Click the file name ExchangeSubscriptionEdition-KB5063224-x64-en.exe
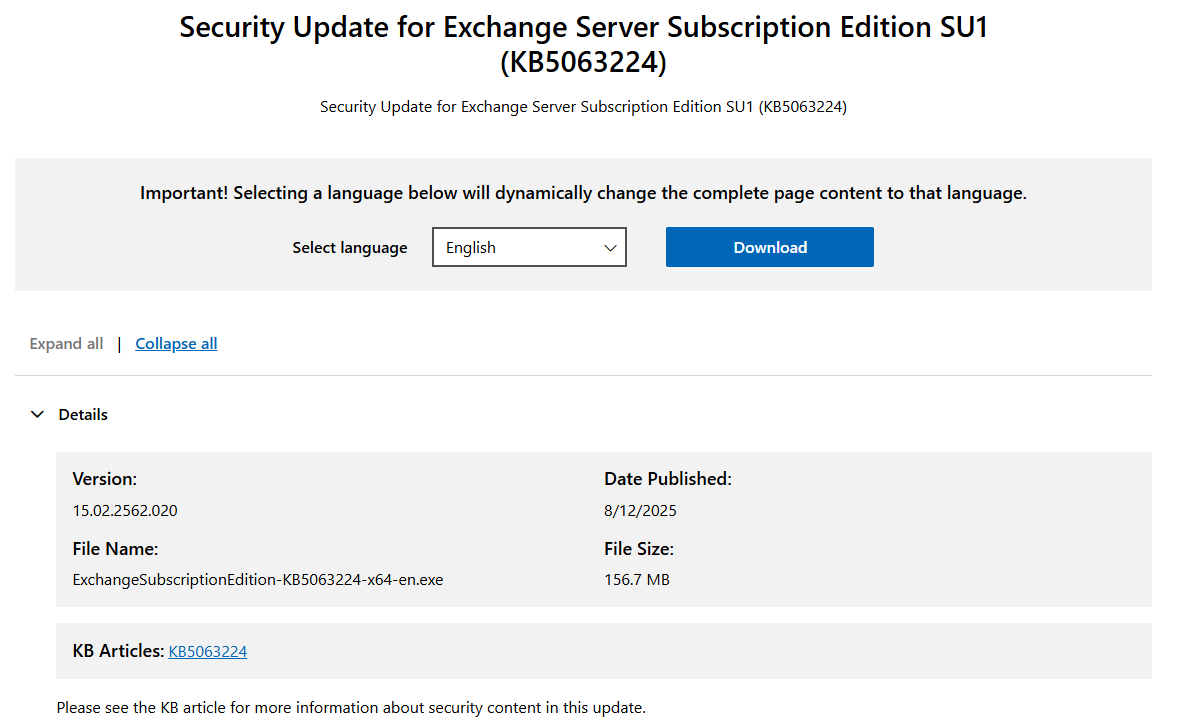1177x727 pixels. pyautogui.click(x=258, y=580)
